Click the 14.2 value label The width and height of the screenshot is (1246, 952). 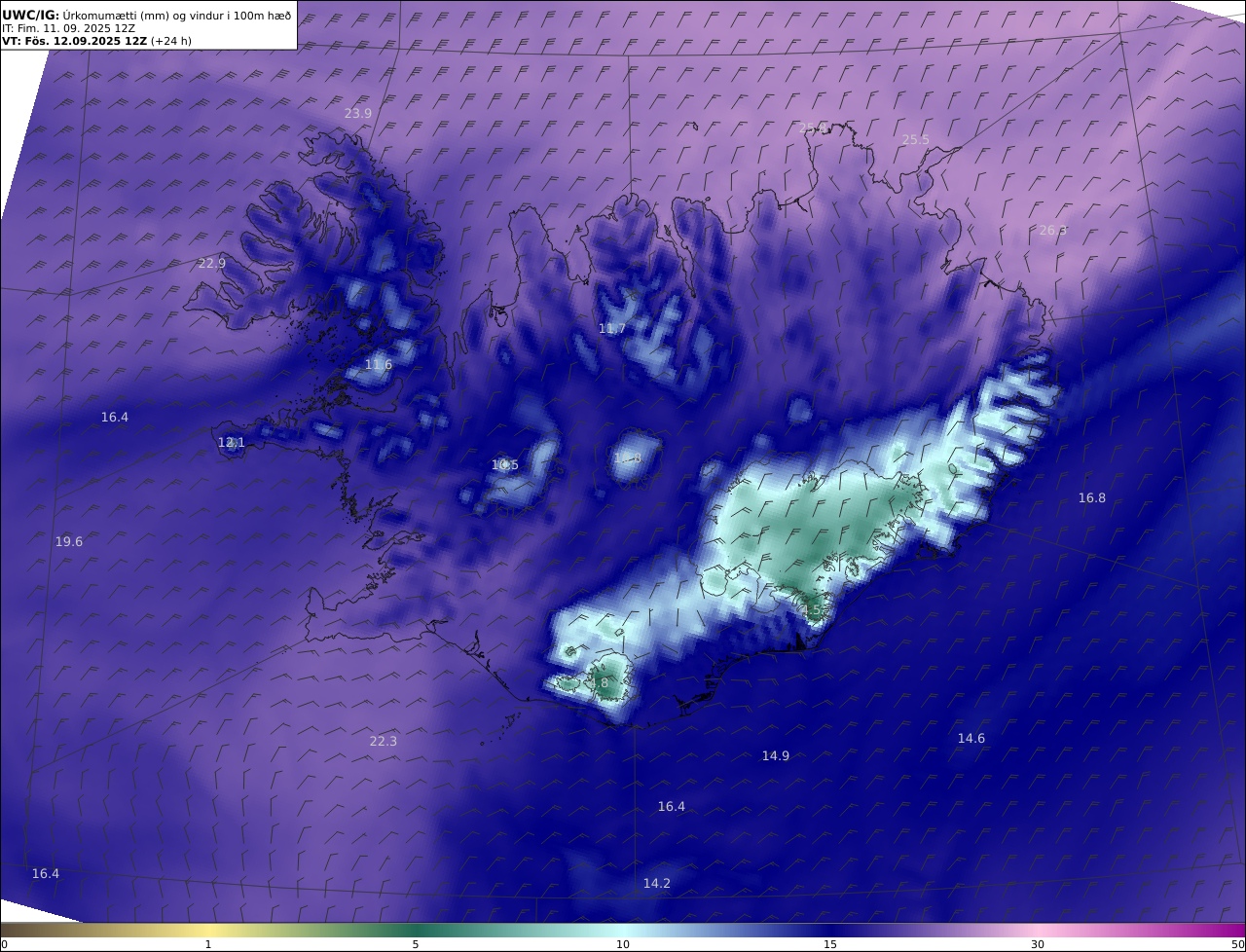pos(656,884)
